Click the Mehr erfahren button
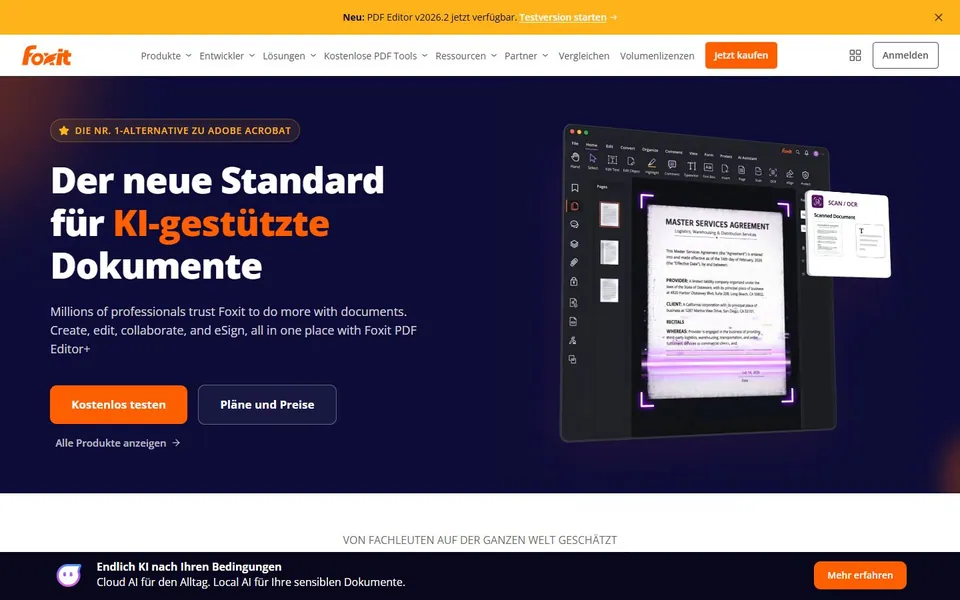The width and height of the screenshot is (960, 600). pos(860,575)
